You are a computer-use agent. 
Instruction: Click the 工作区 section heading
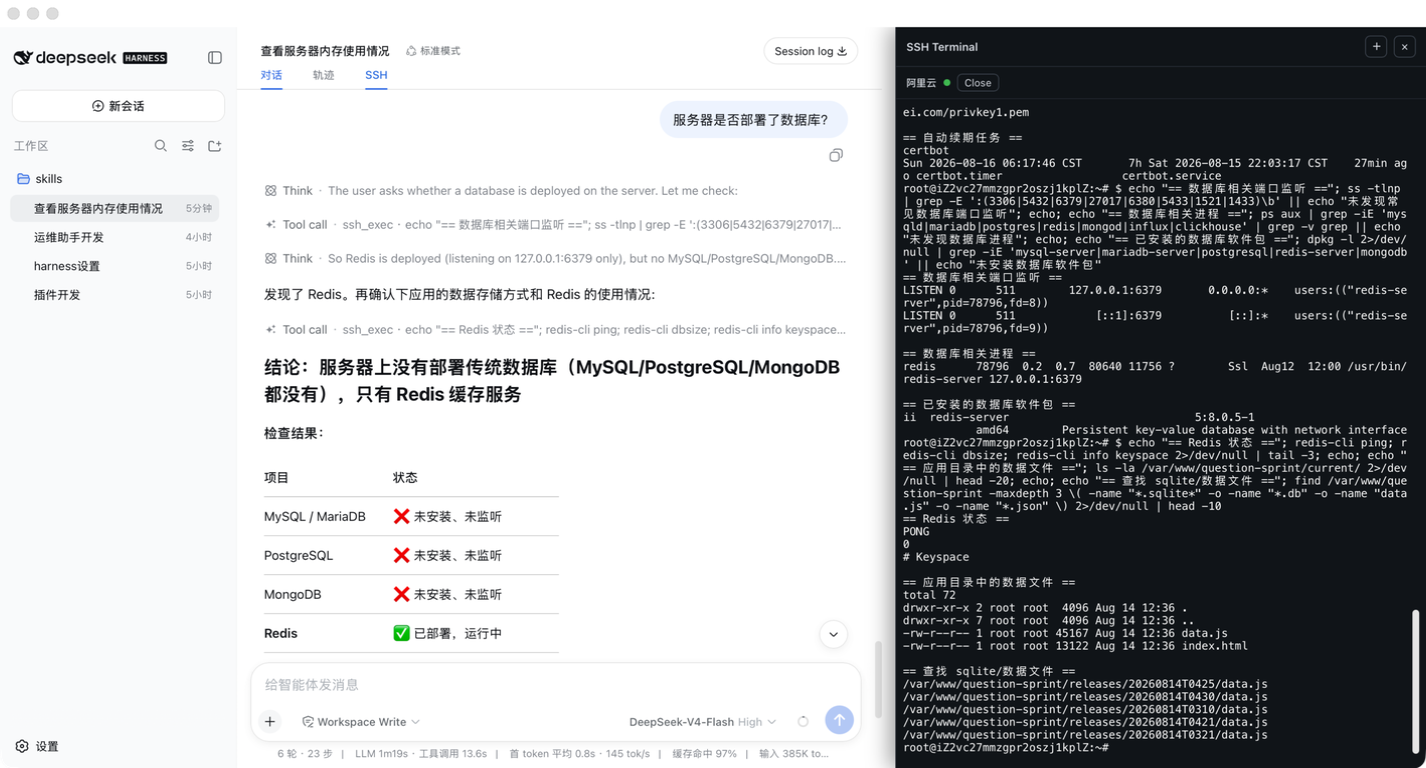click(x=31, y=146)
